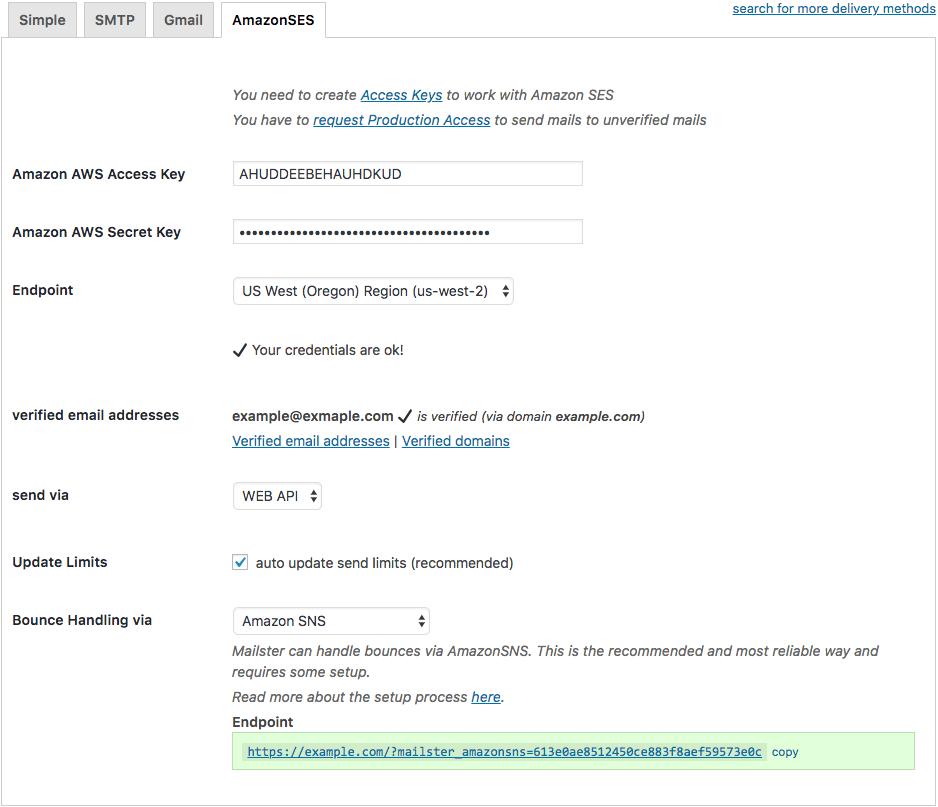Open Verified domains link
Viewport: 938px width, 807px height.
click(455, 441)
